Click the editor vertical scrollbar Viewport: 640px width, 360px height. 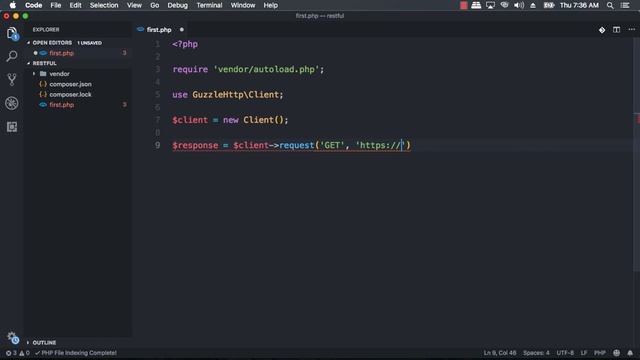(x=636, y=155)
